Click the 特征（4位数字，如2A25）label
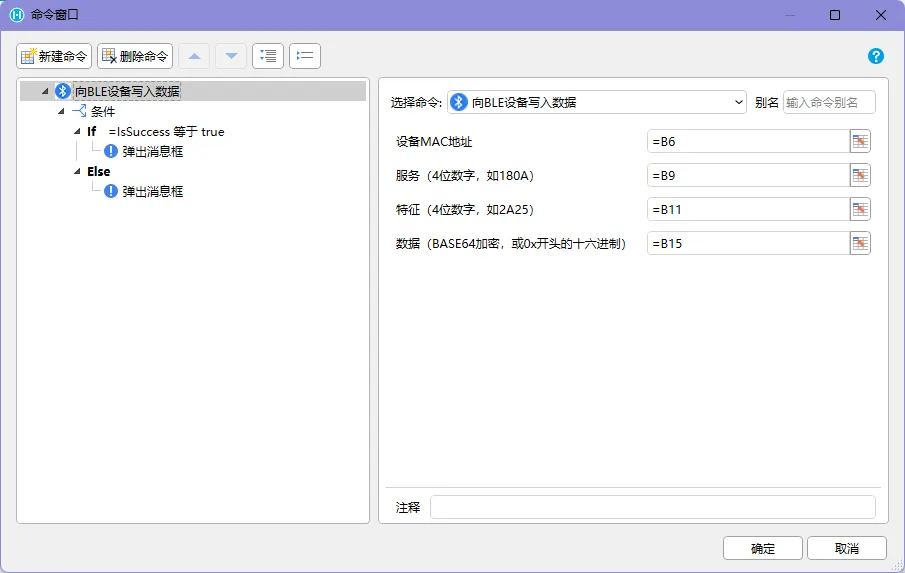This screenshot has width=905, height=573. [465, 209]
